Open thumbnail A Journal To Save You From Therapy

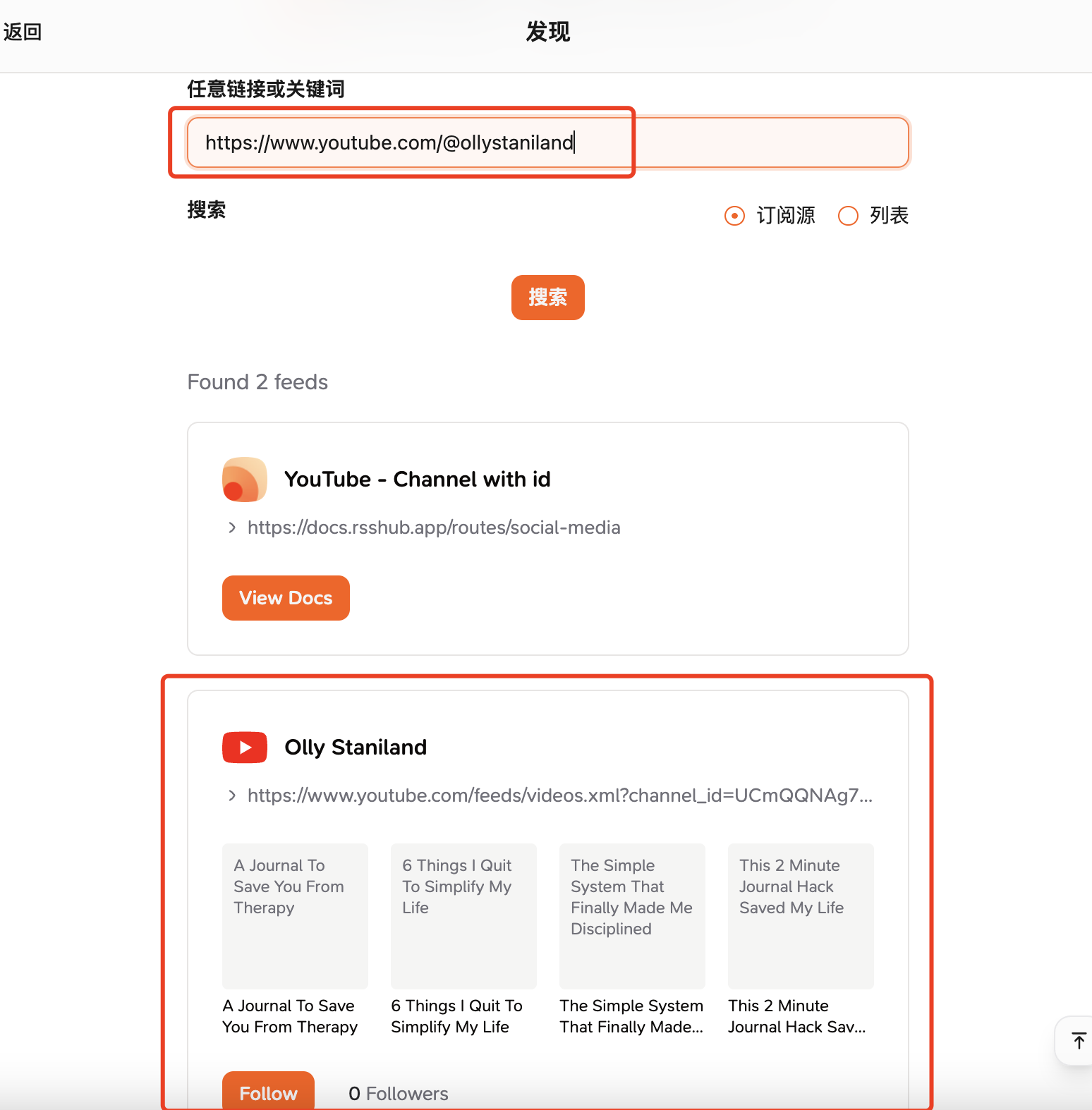[x=295, y=916]
